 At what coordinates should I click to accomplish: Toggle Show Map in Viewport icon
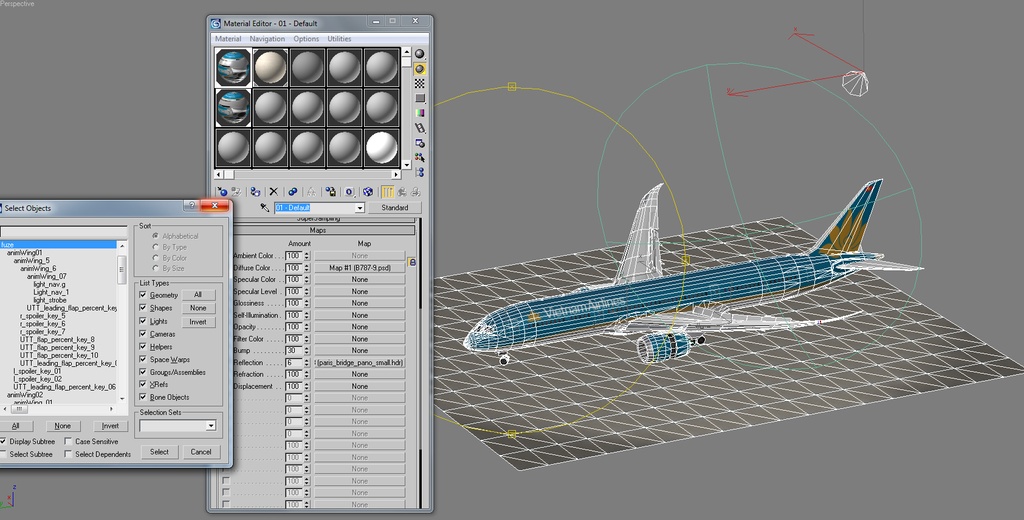tap(368, 191)
